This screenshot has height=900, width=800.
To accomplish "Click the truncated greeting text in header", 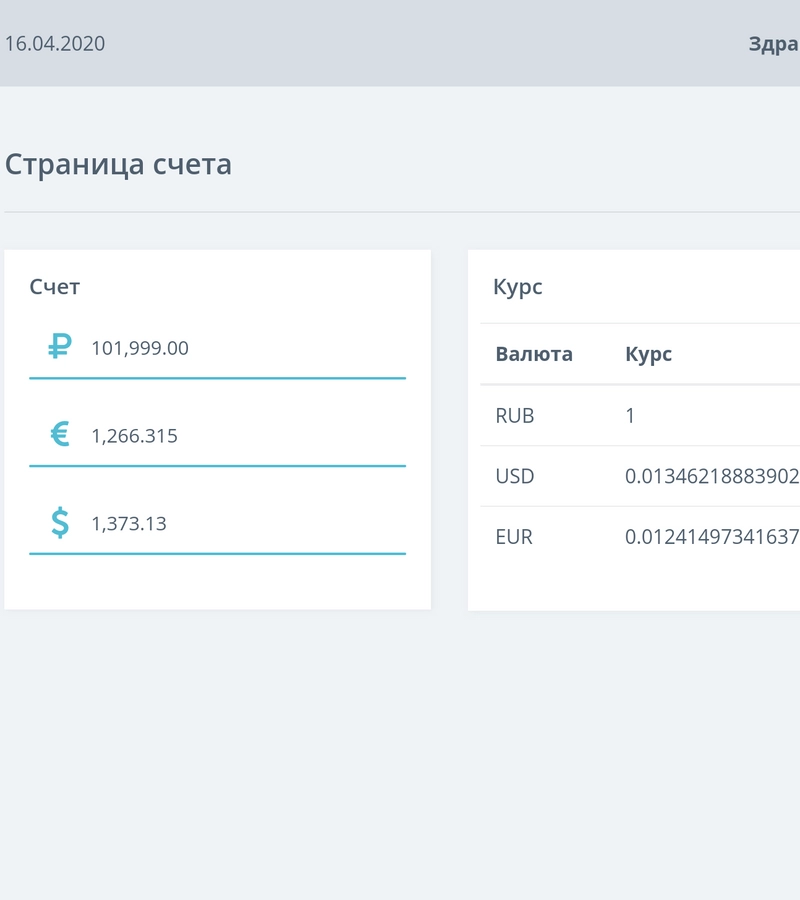I will pos(773,44).
